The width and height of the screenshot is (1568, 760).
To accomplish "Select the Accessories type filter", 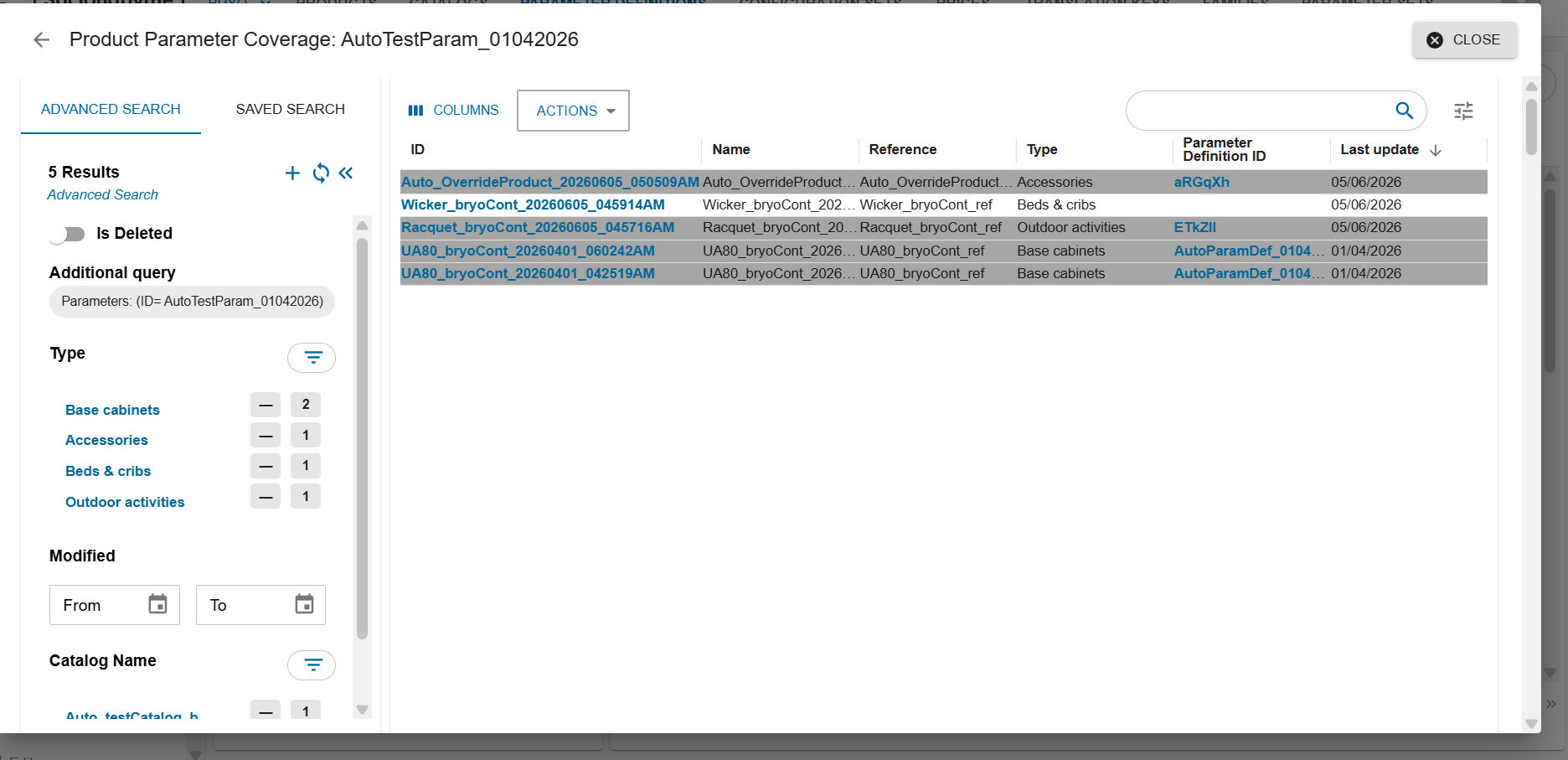I will [106, 440].
